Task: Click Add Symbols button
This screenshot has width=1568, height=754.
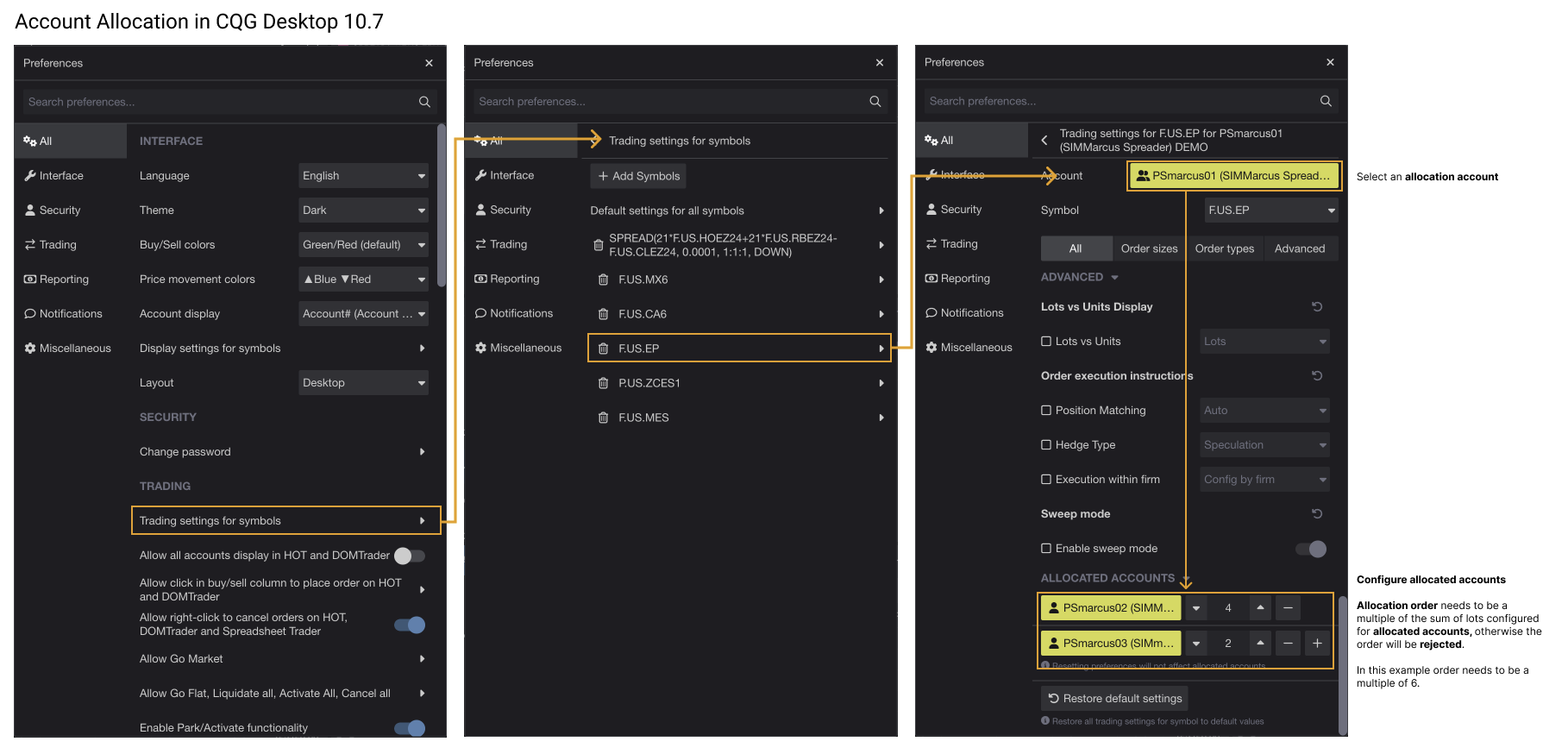Action: pos(638,176)
